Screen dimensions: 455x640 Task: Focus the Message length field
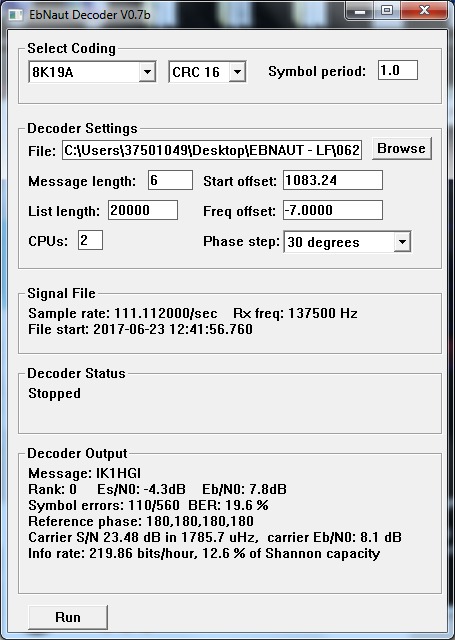click(x=170, y=180)
